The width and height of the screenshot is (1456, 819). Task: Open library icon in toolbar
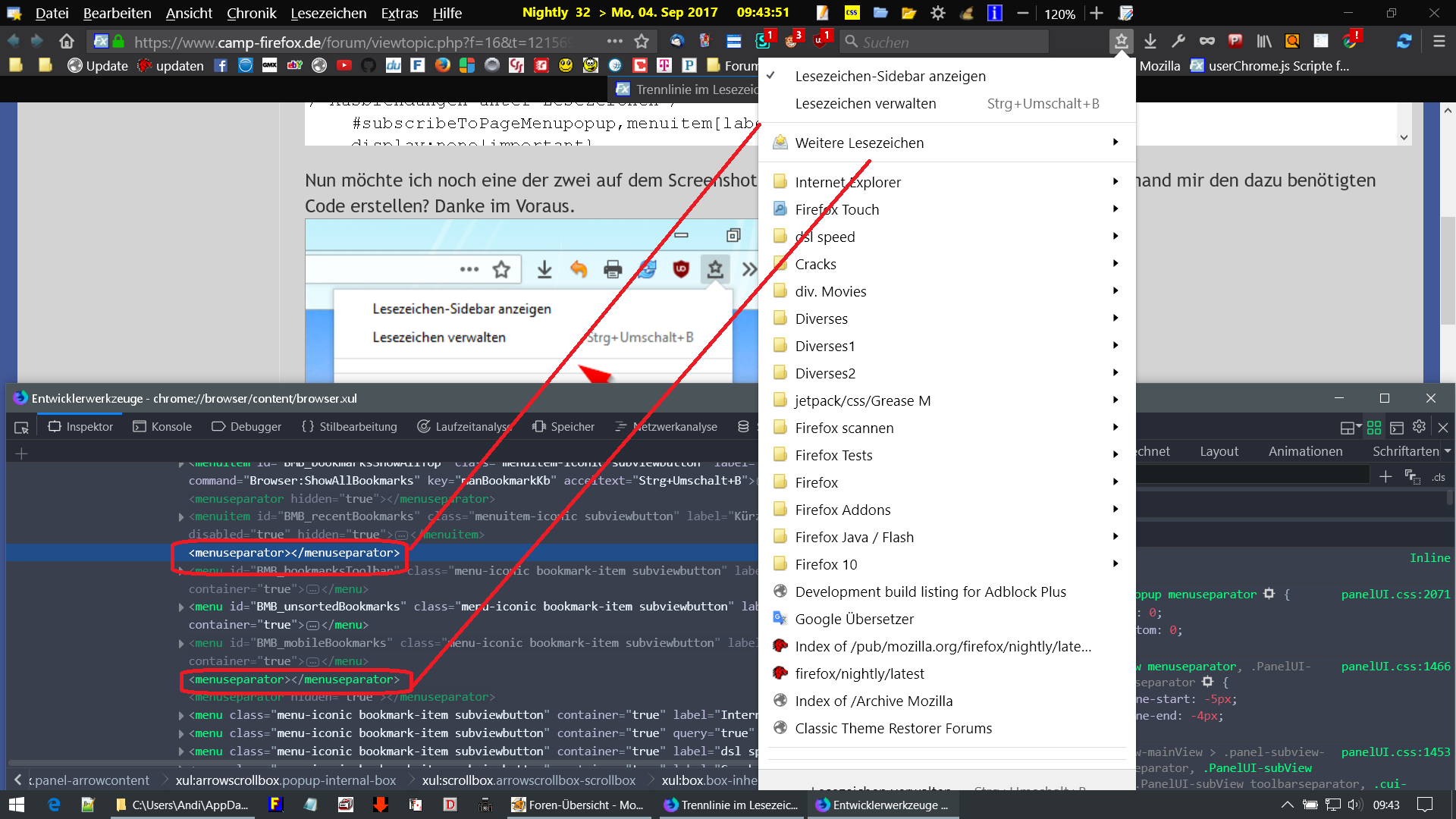(1263, 42)
